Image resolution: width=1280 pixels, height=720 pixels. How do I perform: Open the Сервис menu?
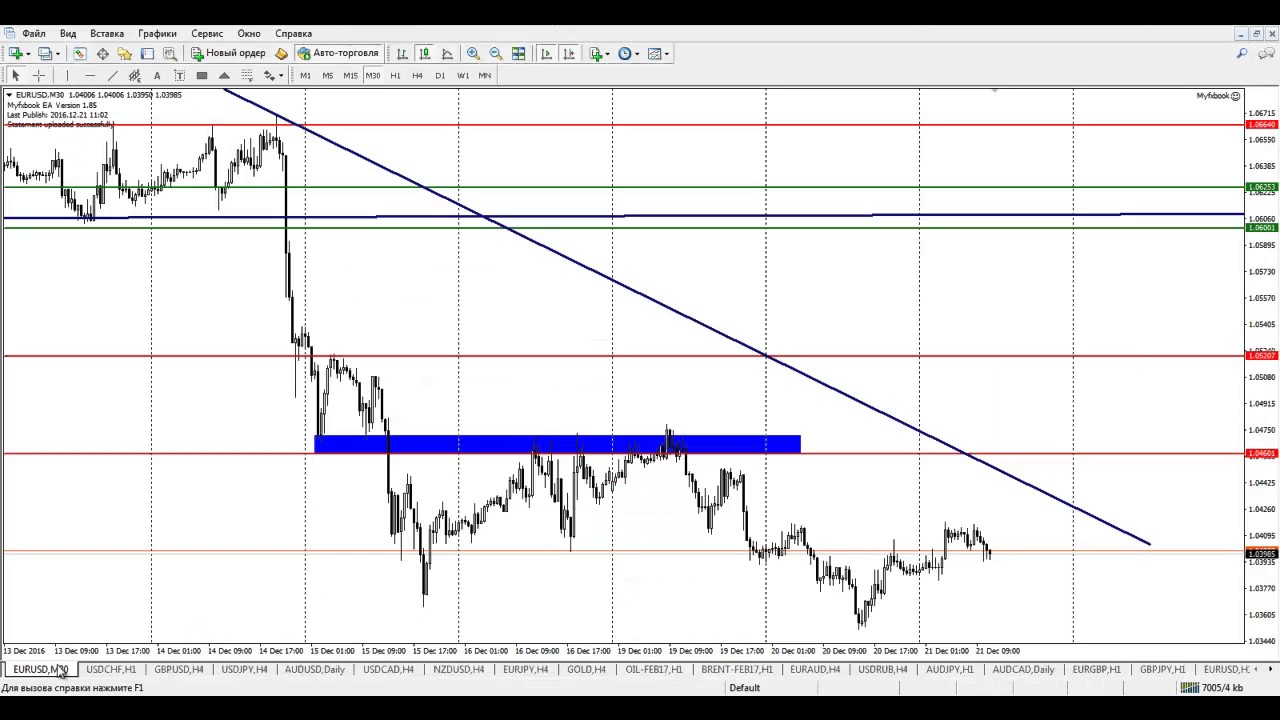coord(207,33)
